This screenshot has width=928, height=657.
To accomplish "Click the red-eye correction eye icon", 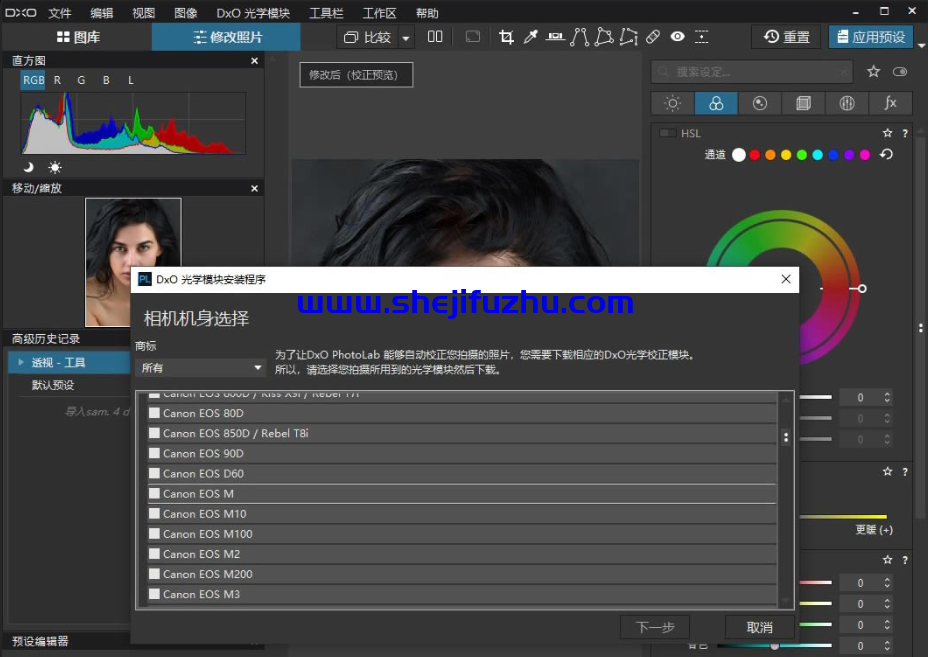I will coord(677,37).
